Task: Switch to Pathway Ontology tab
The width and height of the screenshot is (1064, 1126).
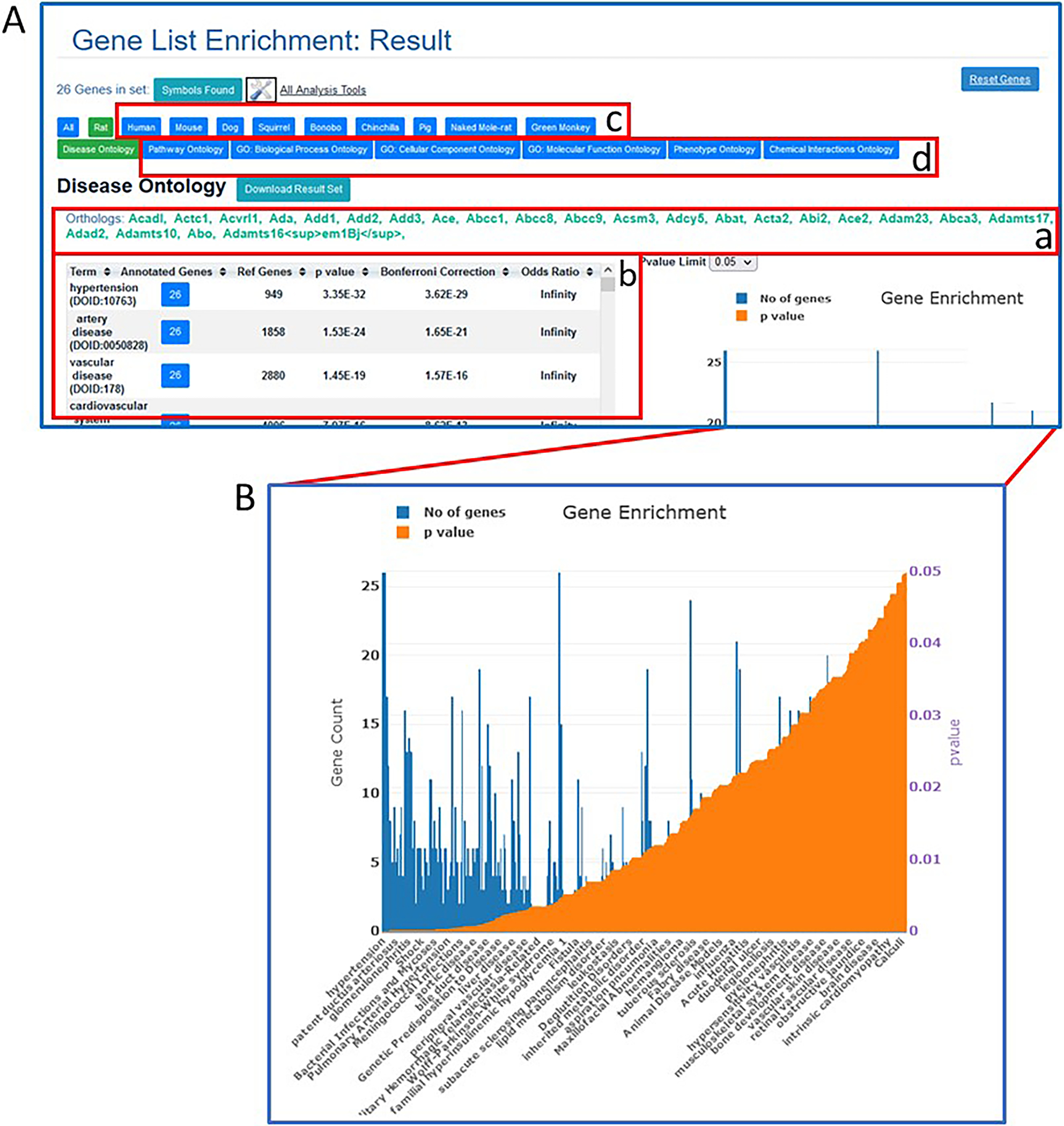Action: pyautogui.click(x=186, y=149)
